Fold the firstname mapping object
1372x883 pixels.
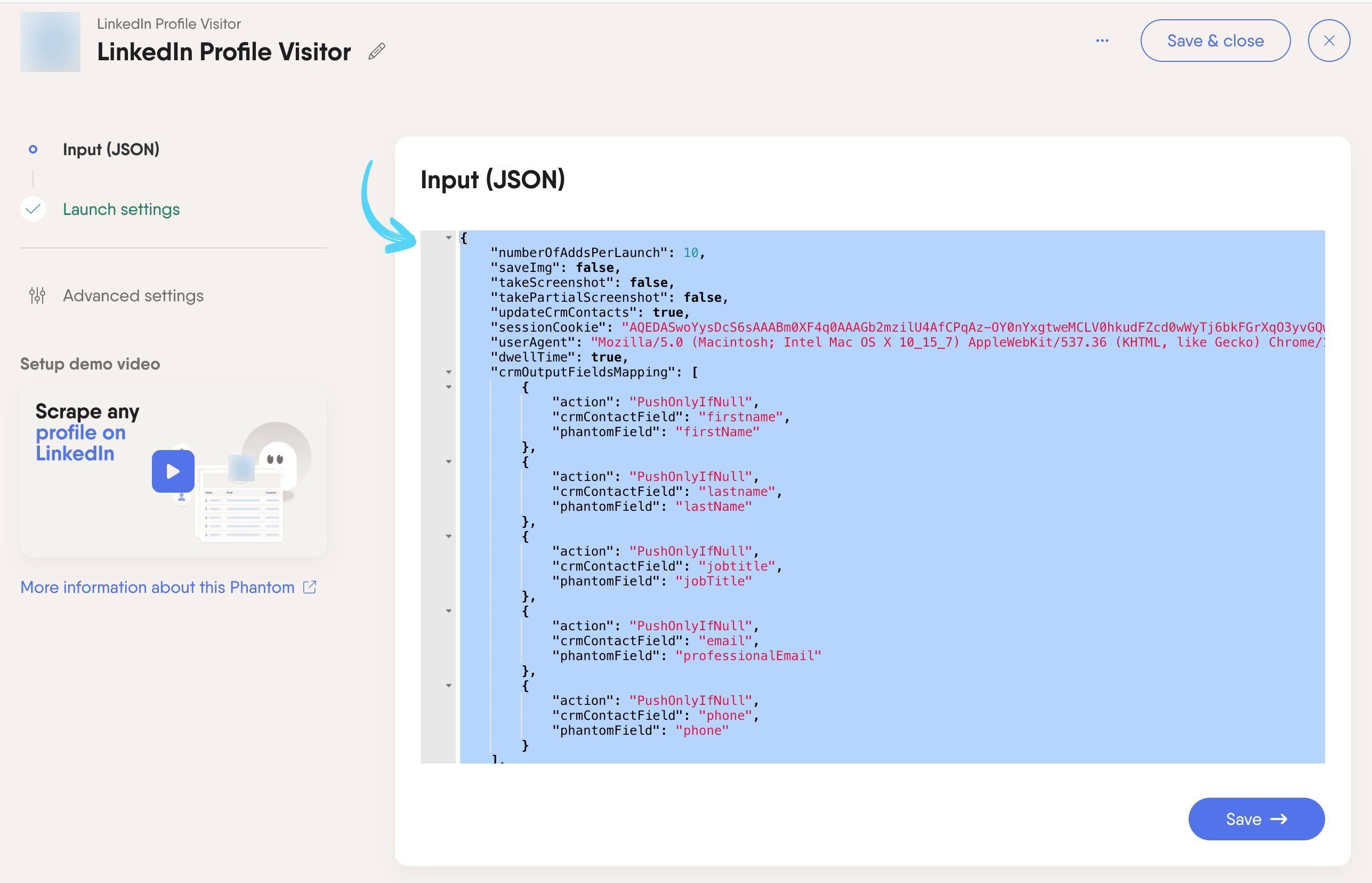point(448,387)
